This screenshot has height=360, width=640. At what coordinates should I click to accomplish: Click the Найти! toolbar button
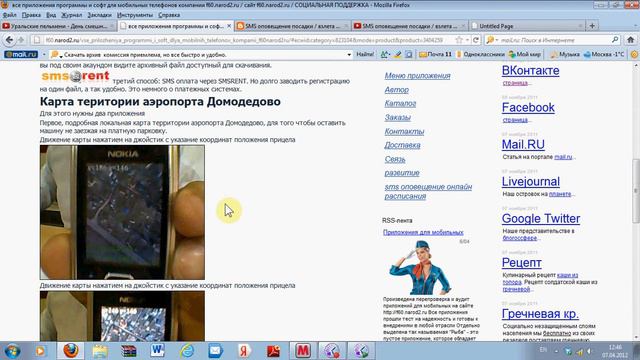click(364, 54)
